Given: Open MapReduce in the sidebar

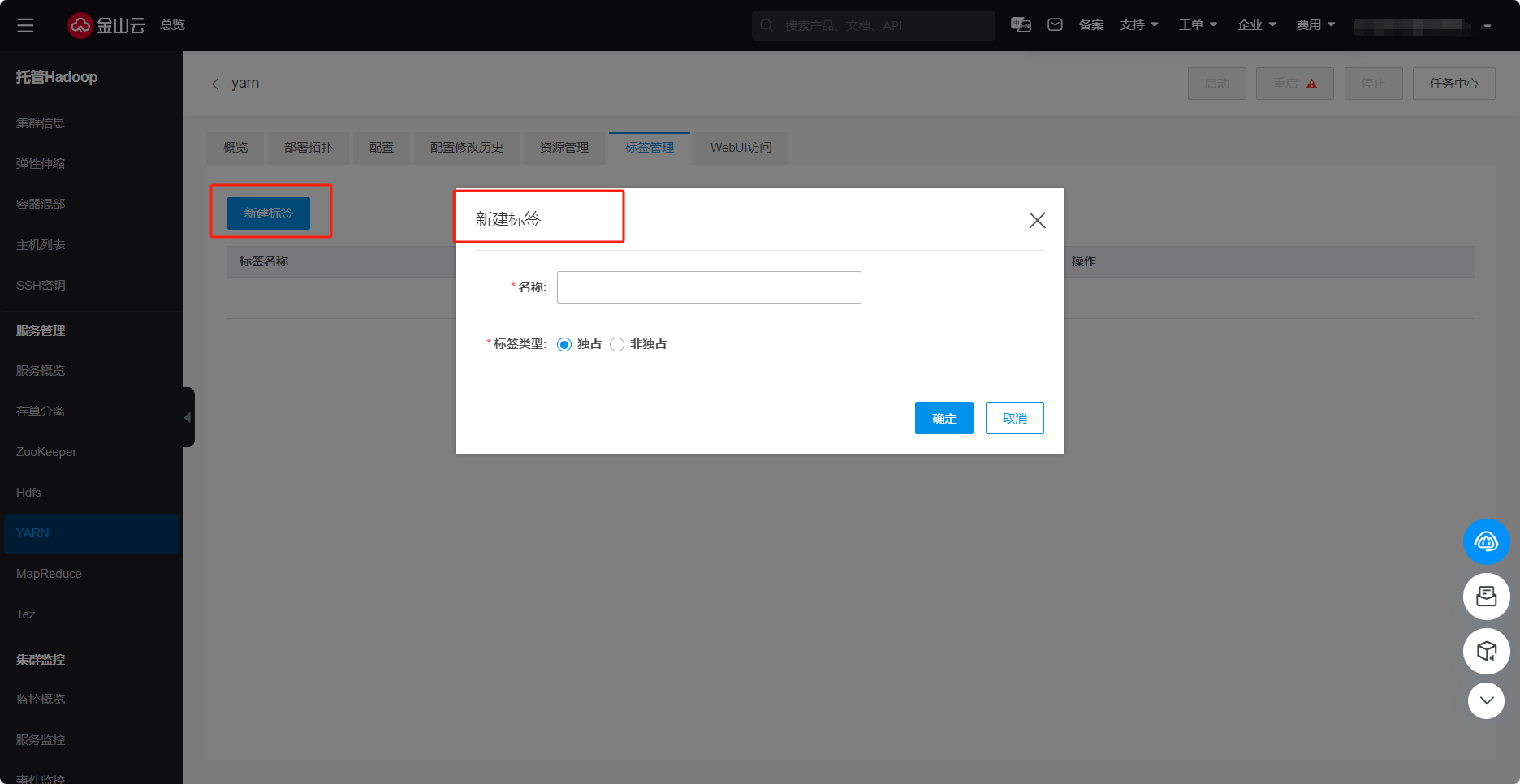Looking at the screenshot, I should [x=49, y=574].
